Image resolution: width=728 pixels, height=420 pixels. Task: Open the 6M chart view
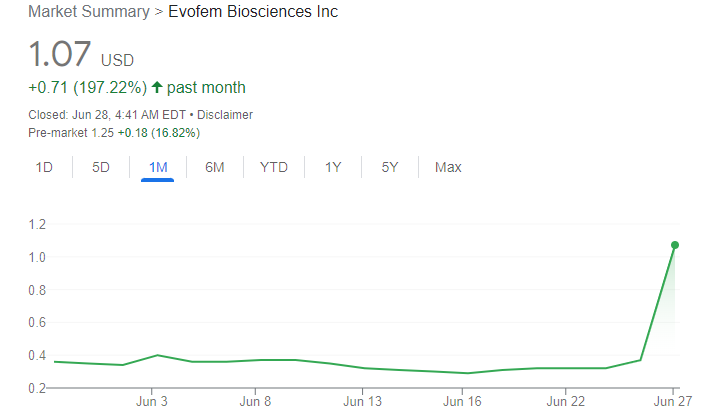pyautogui.click(x=215, y=167)
